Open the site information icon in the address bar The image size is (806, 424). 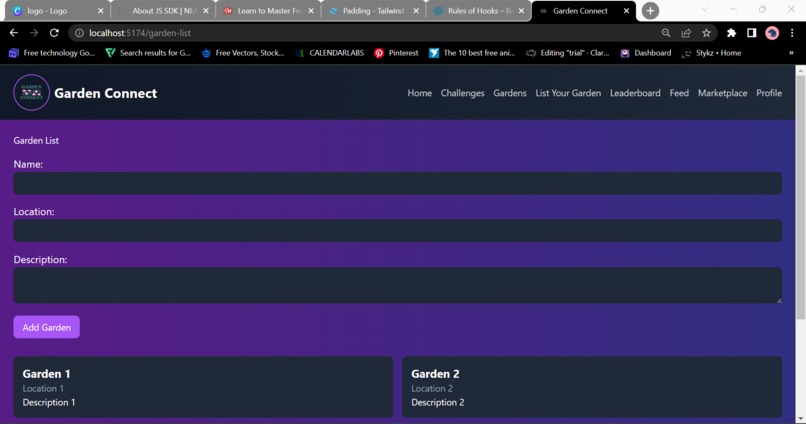[x=79, y=33]
